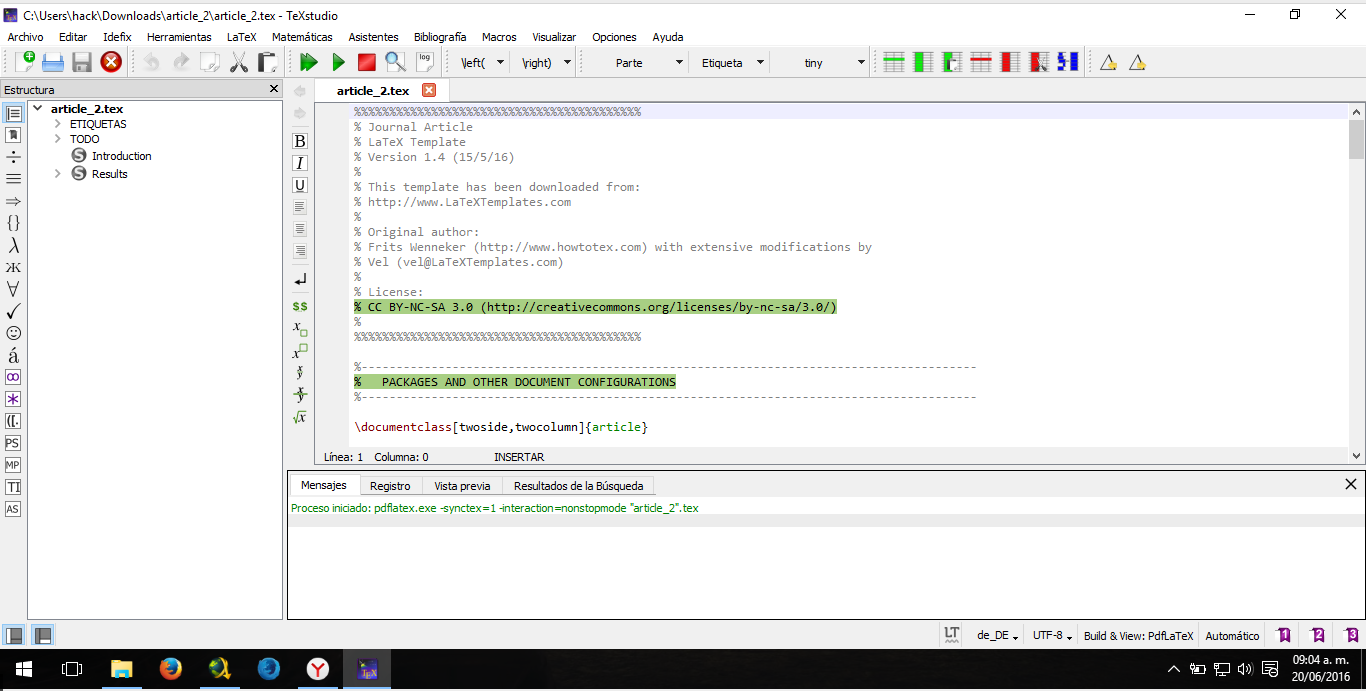Image resolution: width=1366 pixels, height=691 pixels.
Task: Open the Bibliografía menu
Action: pos(439,37)
